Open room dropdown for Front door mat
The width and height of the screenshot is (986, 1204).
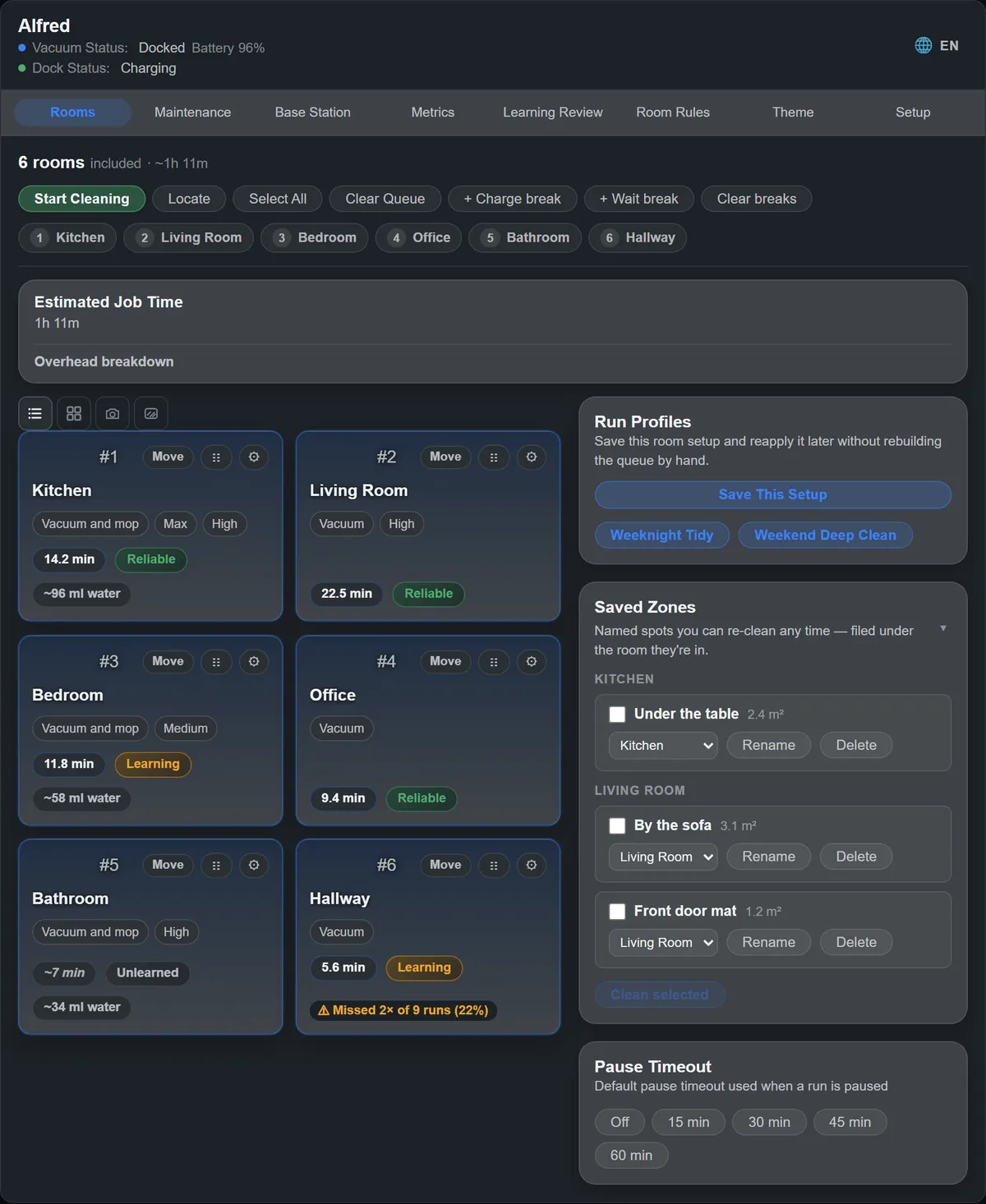pos(663,943)
